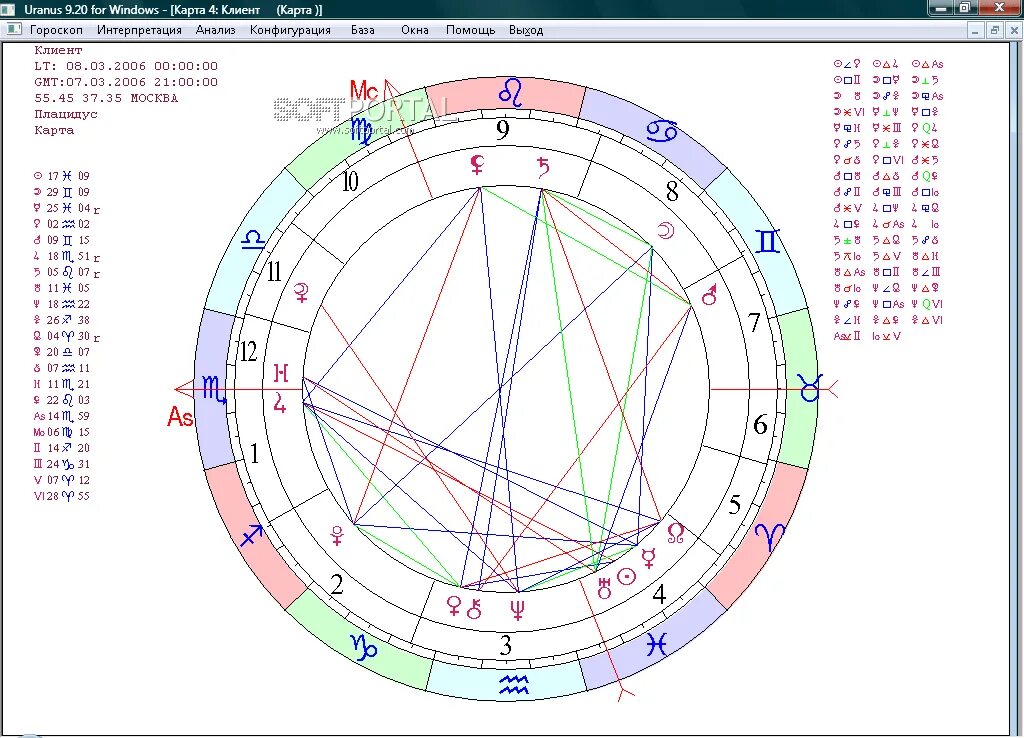Open the Окна menu
The width and height of the screenshot is (1024, 738).
pyautogui.click(x=415, y=30)
